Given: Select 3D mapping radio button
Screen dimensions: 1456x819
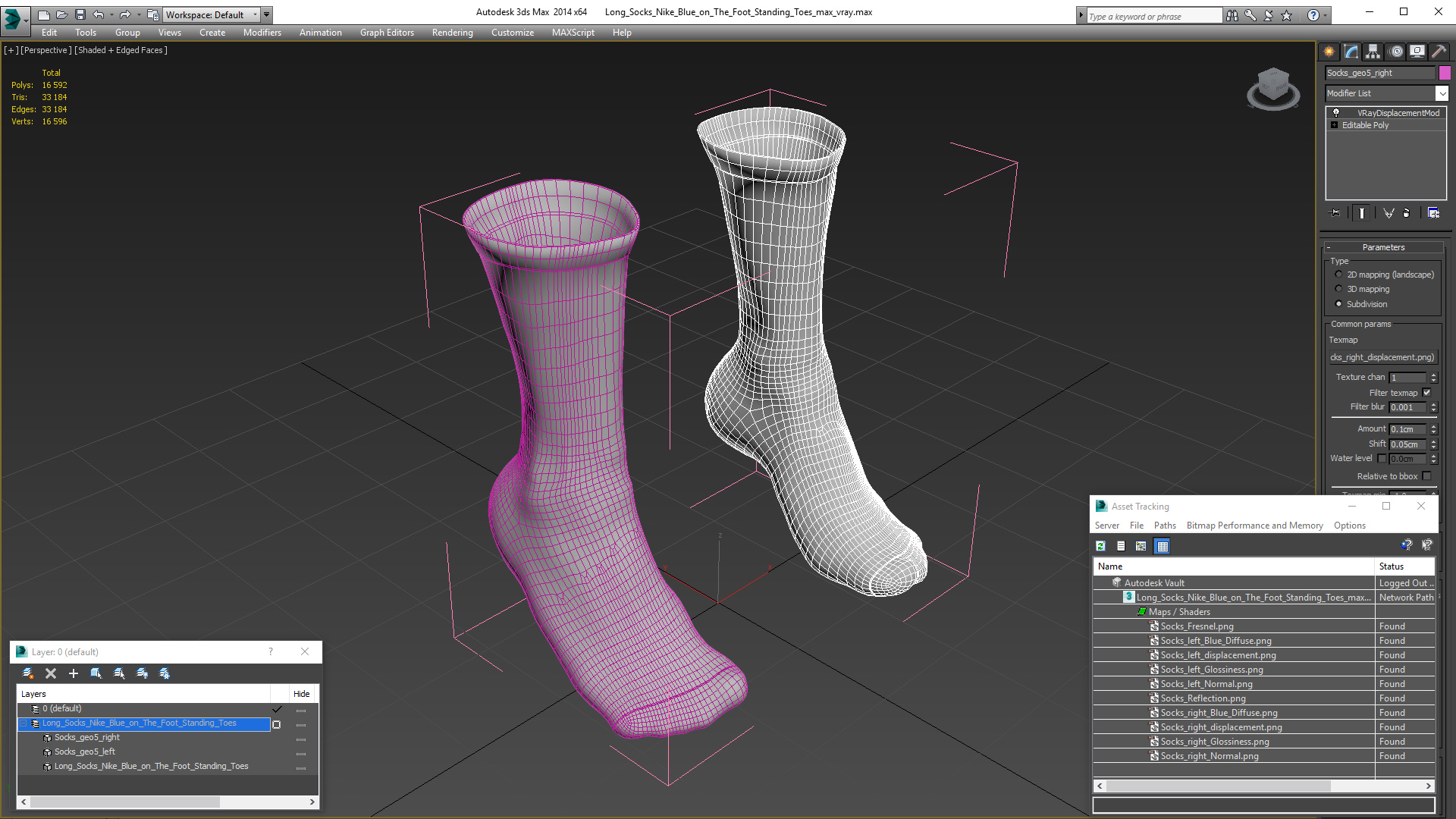Looking at the screenshot, I should pyautogui.click(x=1338, y=289).
